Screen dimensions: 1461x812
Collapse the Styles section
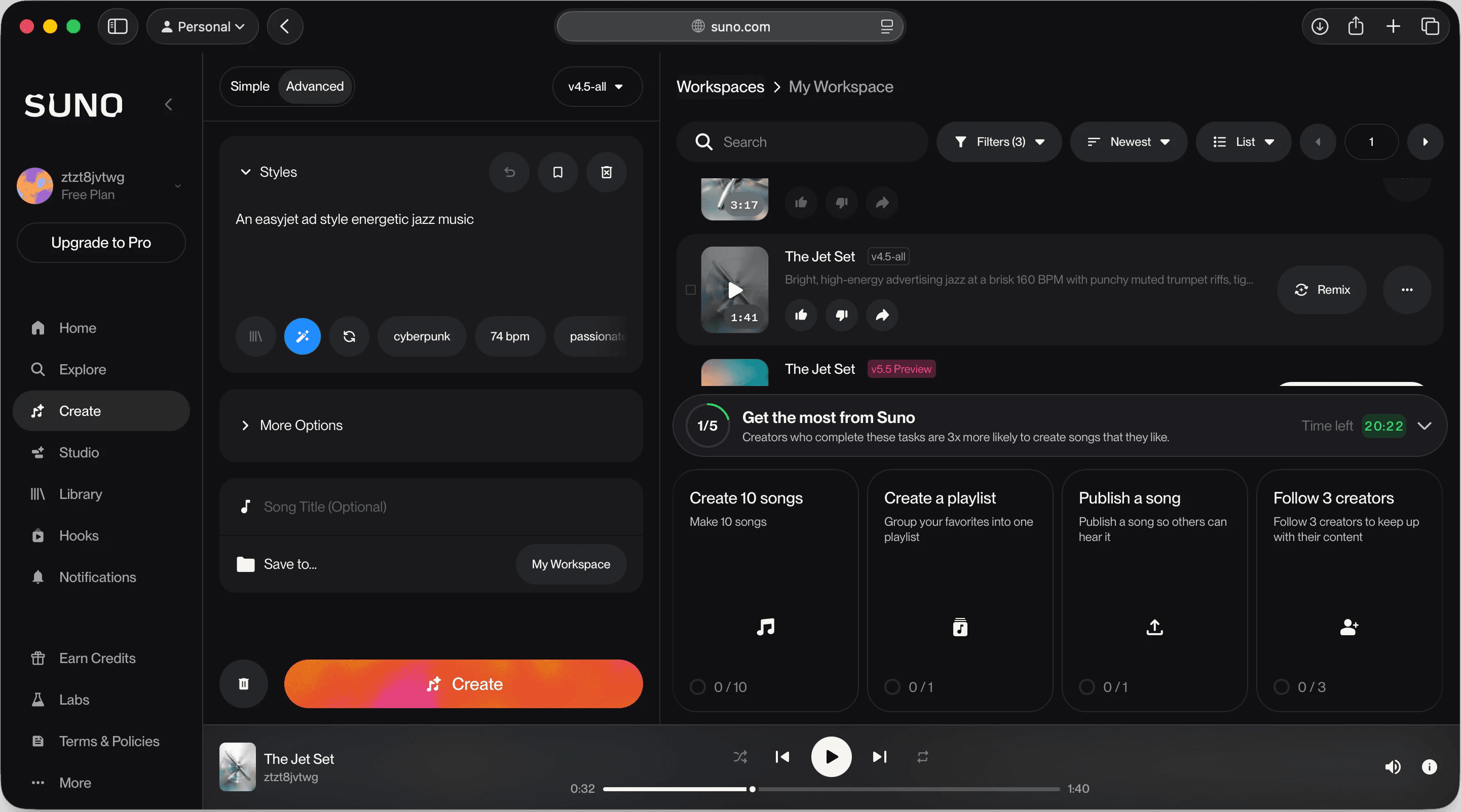point(269,172)
